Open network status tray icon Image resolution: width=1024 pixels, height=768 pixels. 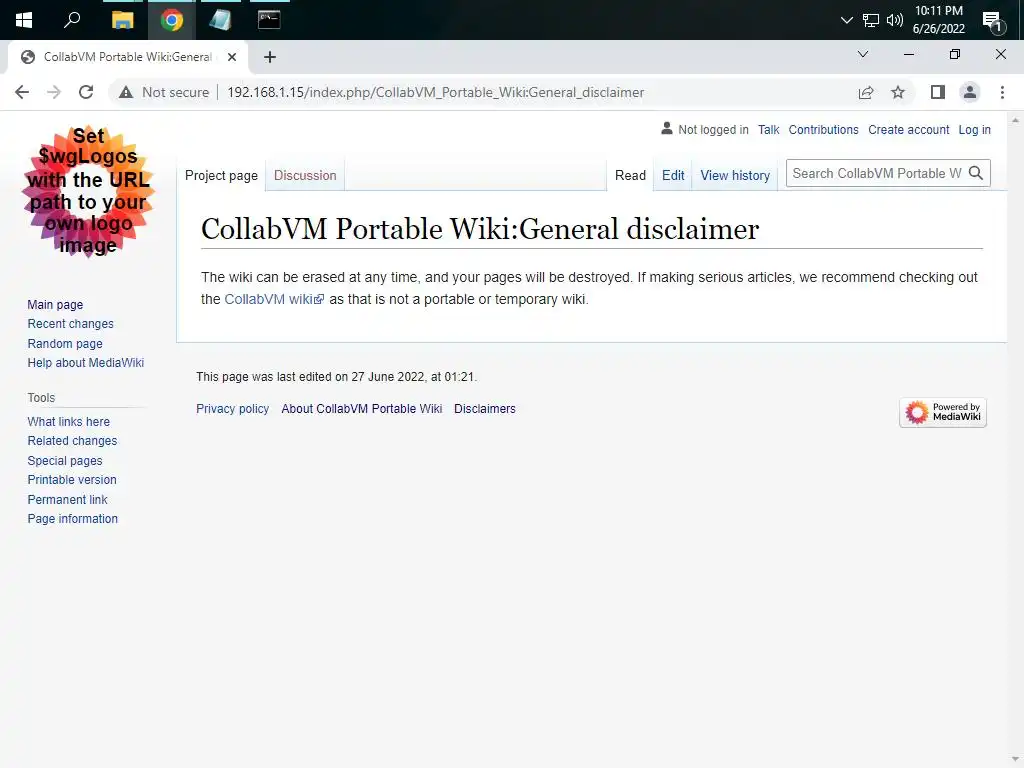pyautogui.click(x=871, y=20)
